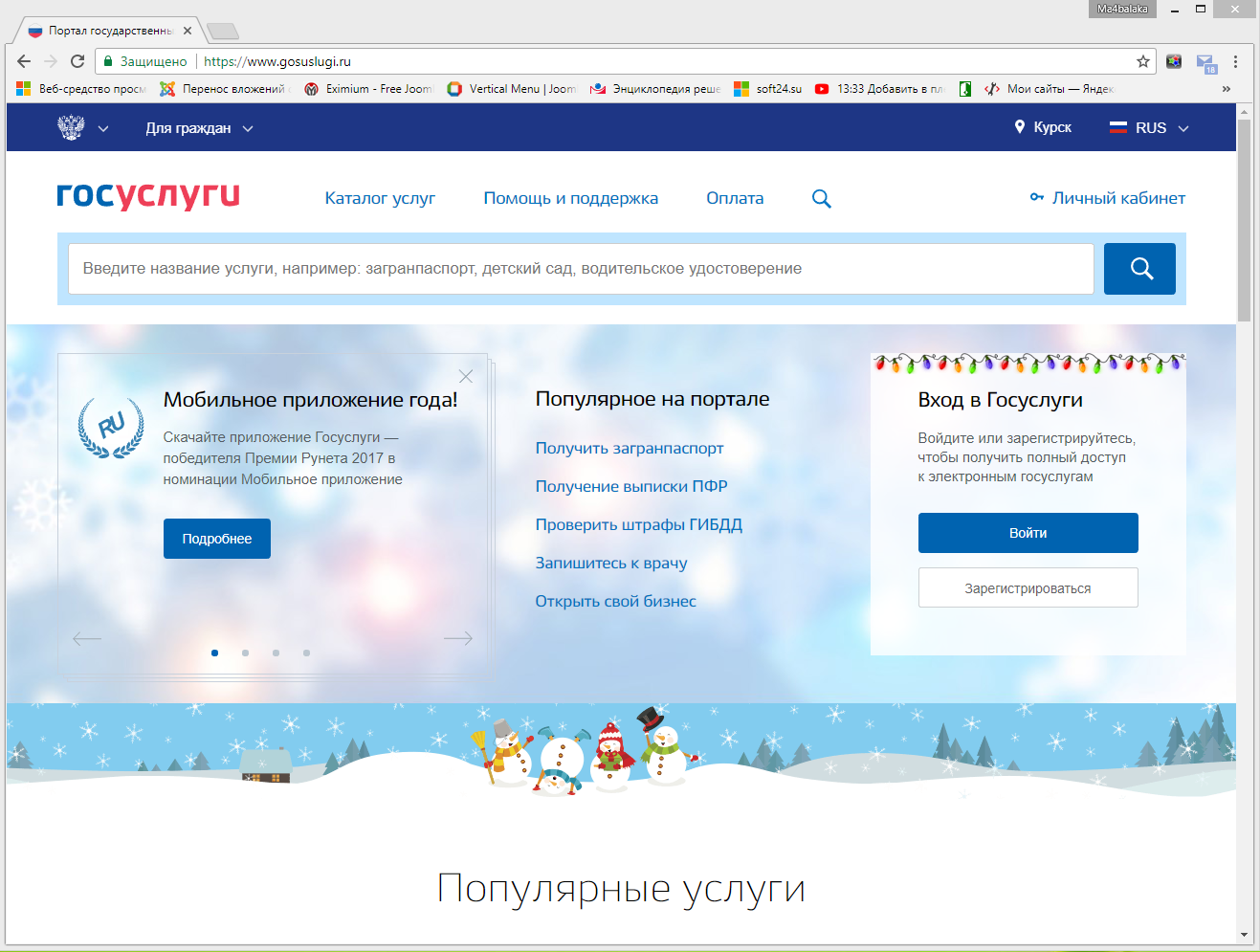Viewport: 1260px width, 952px height.
Task: Click the blue search submit button
Action: point(1139,269)
